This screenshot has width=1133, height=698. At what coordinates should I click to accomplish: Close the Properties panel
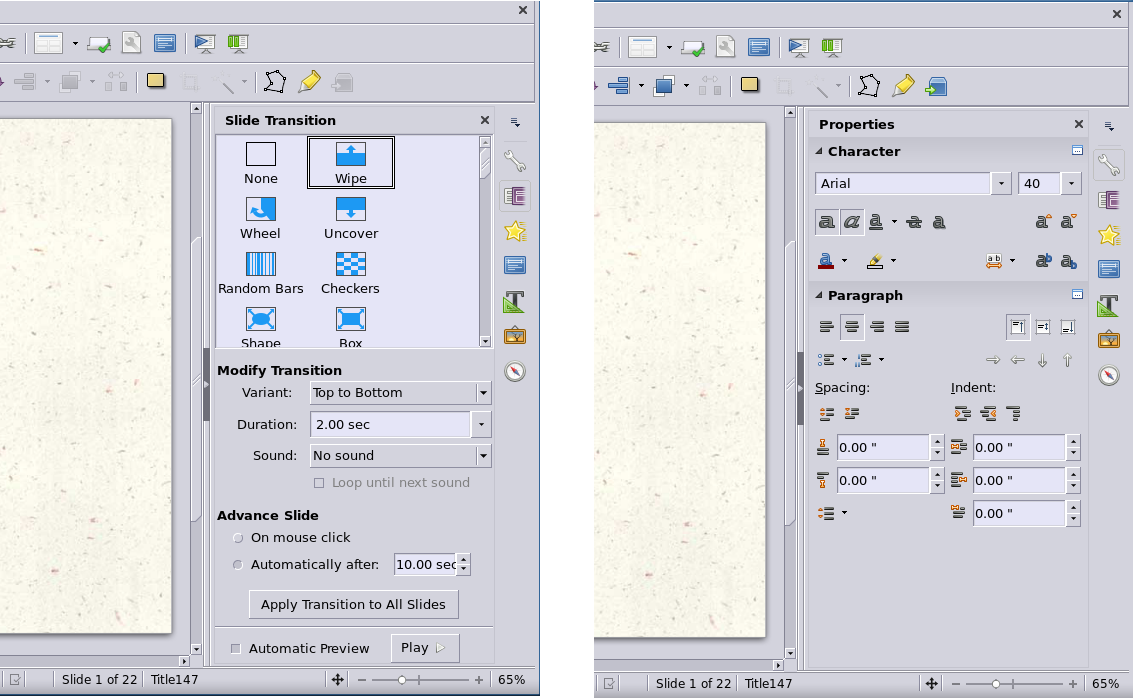coord(1079,124)
